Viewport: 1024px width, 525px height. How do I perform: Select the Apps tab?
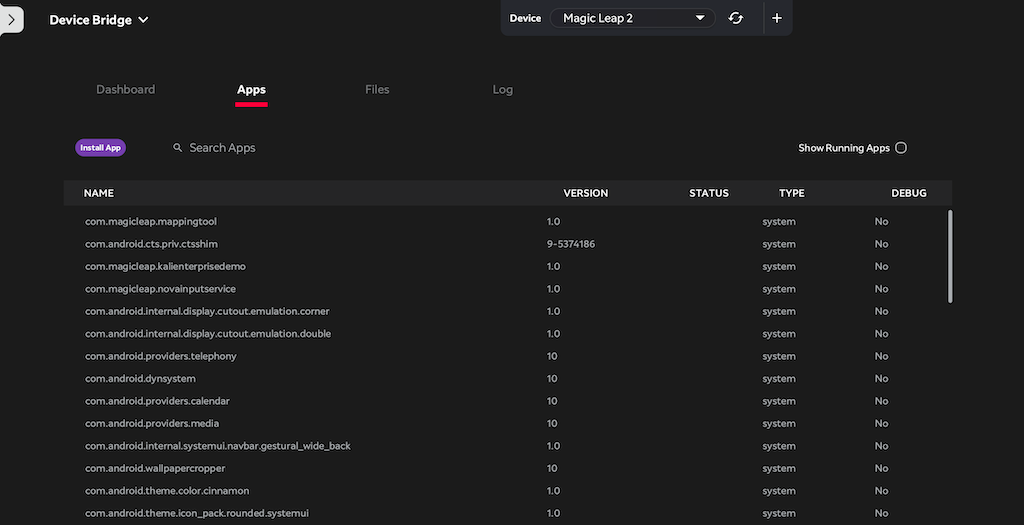coord(251,90)
